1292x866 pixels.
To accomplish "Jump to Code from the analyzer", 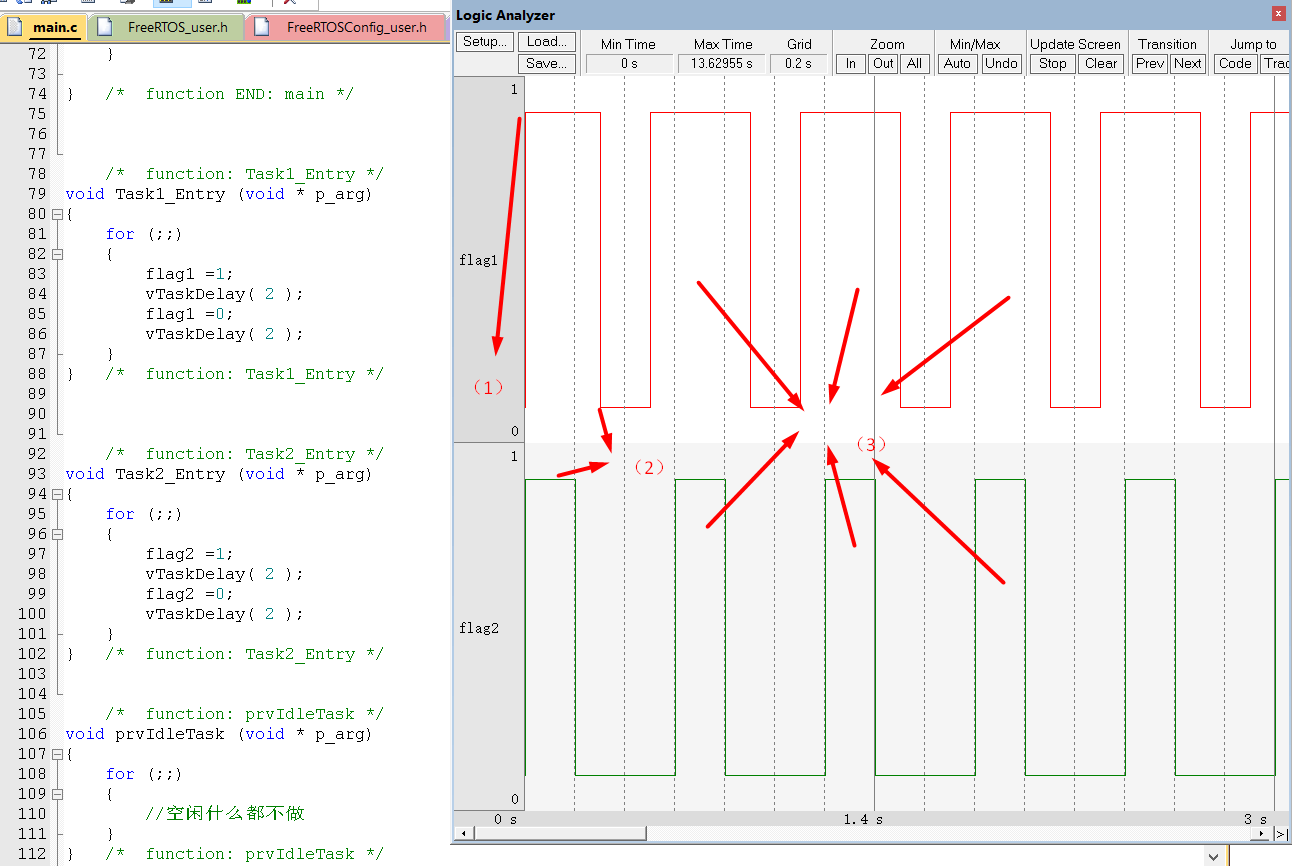I will click(1235, 64).
